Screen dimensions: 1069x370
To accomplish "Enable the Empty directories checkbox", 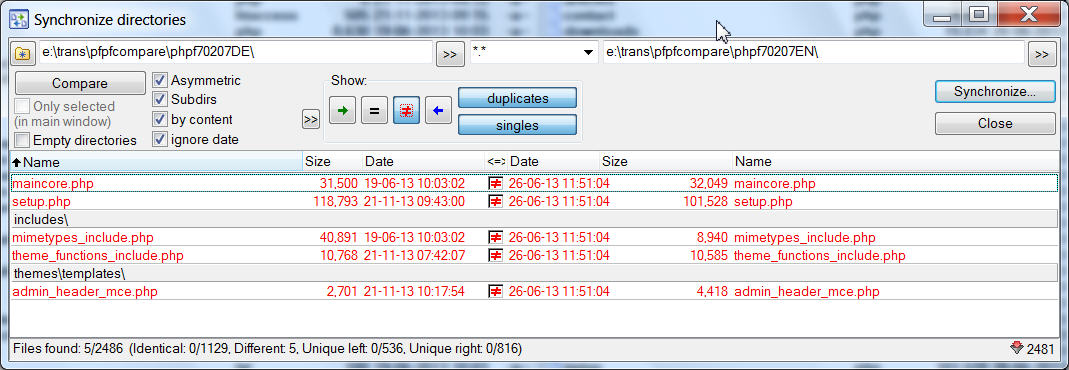I will (x=22, y=140).
